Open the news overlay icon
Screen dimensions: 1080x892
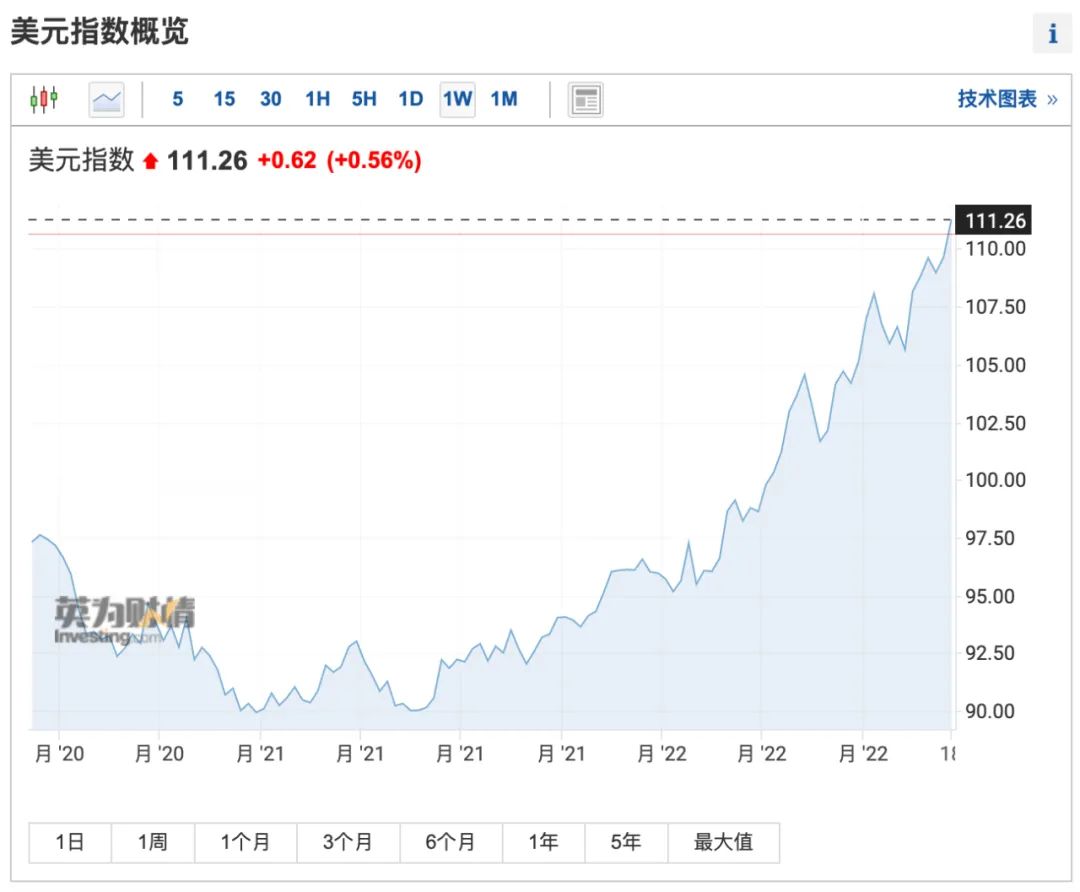pos(585,99)
